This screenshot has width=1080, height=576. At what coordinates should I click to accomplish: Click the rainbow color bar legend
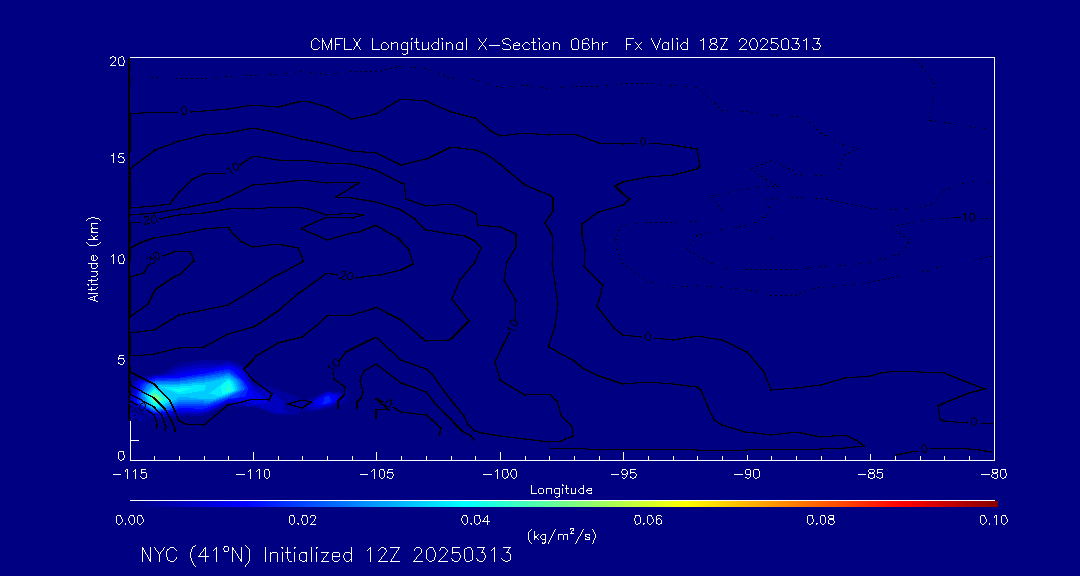[x=563, y=504]
